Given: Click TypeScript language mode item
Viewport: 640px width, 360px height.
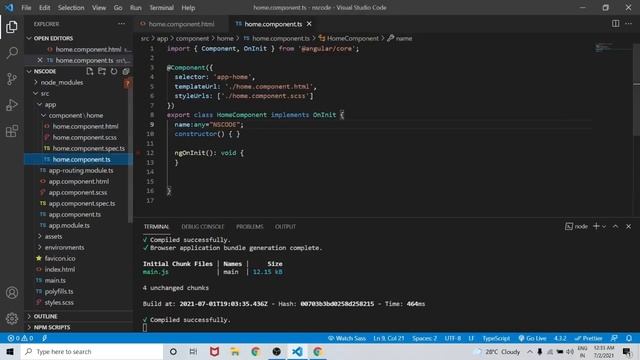Looking at the screenshot, I should tap(496, 338).
